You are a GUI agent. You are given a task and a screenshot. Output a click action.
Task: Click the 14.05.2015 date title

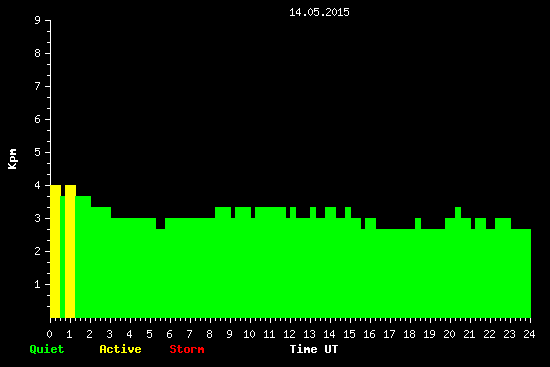[x=319, y=12]
